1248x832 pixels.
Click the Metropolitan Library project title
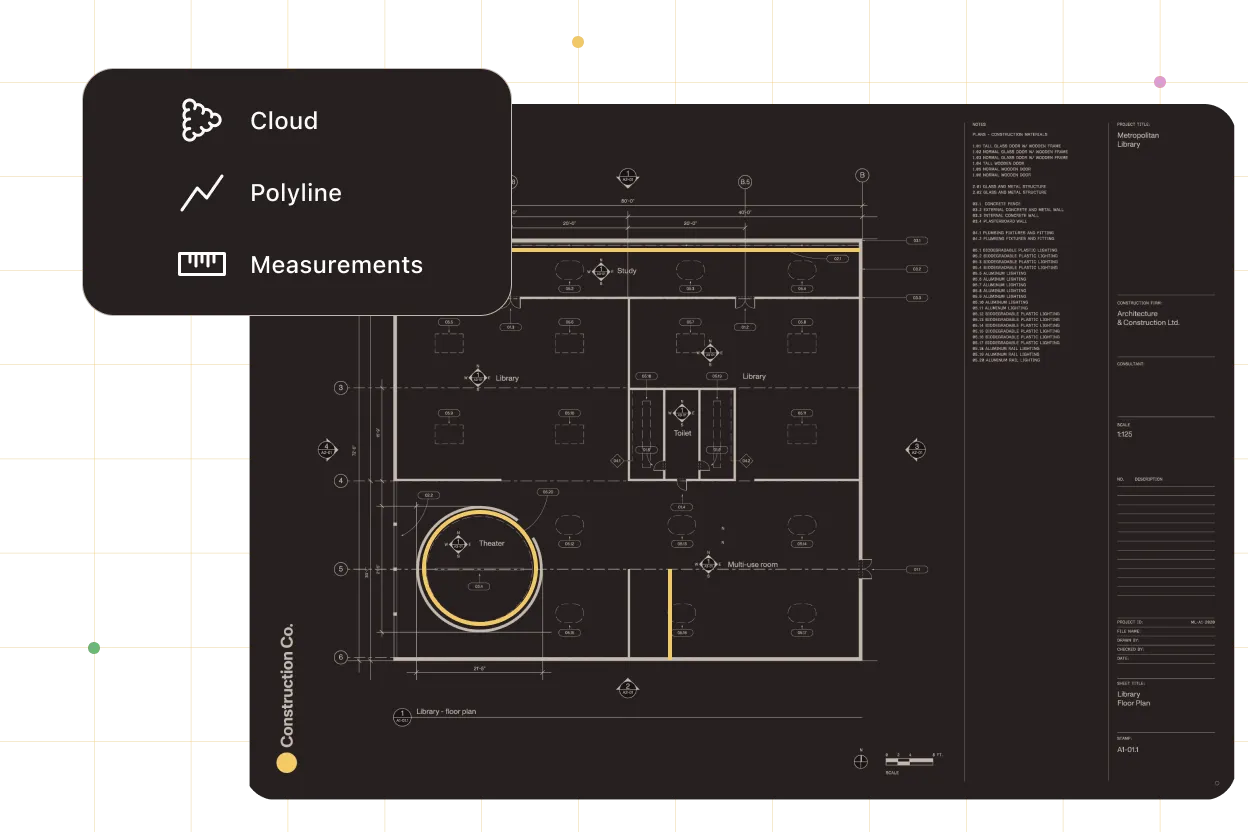1138,140
